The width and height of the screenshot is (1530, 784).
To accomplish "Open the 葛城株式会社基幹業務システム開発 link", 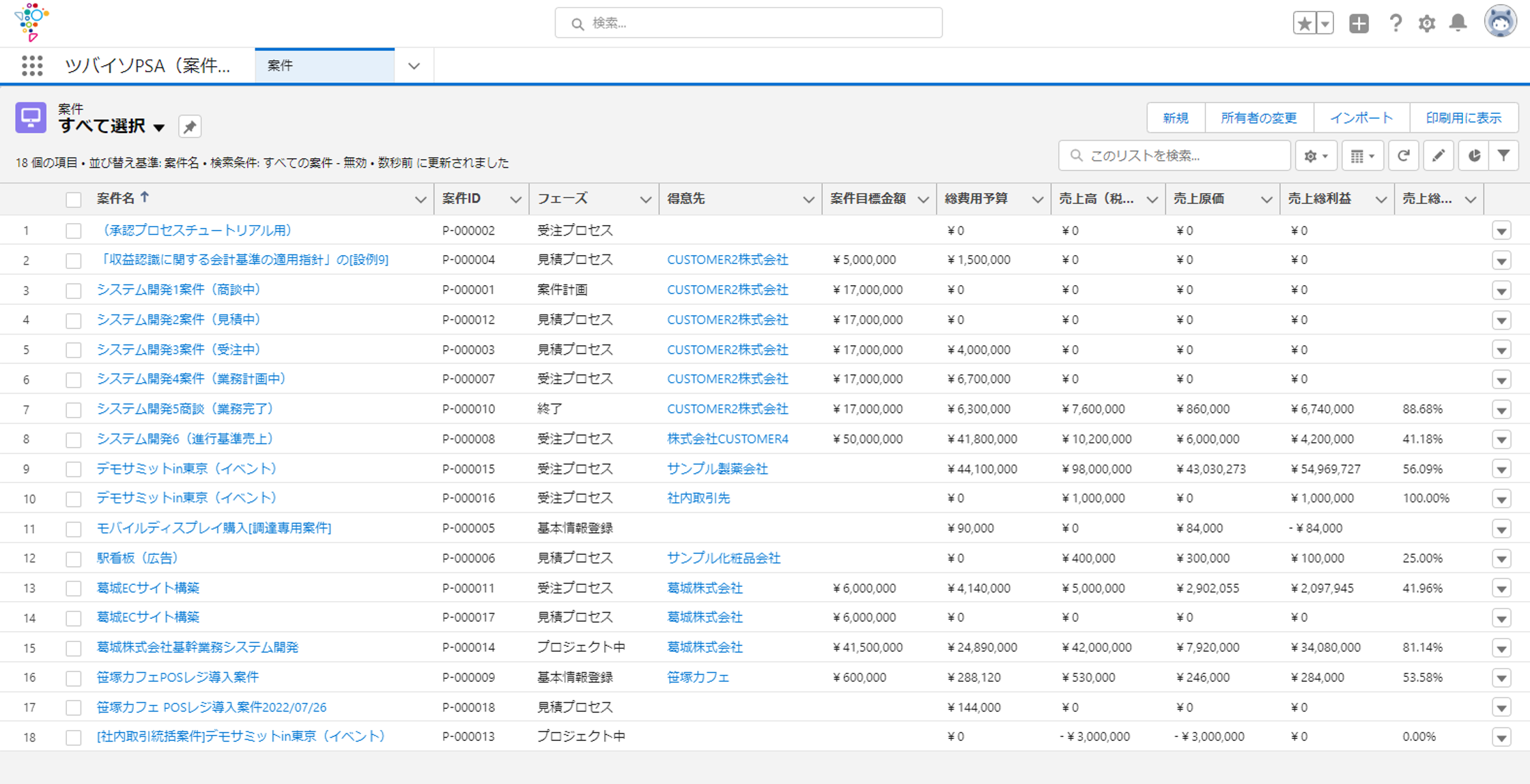I will point(197,647).
